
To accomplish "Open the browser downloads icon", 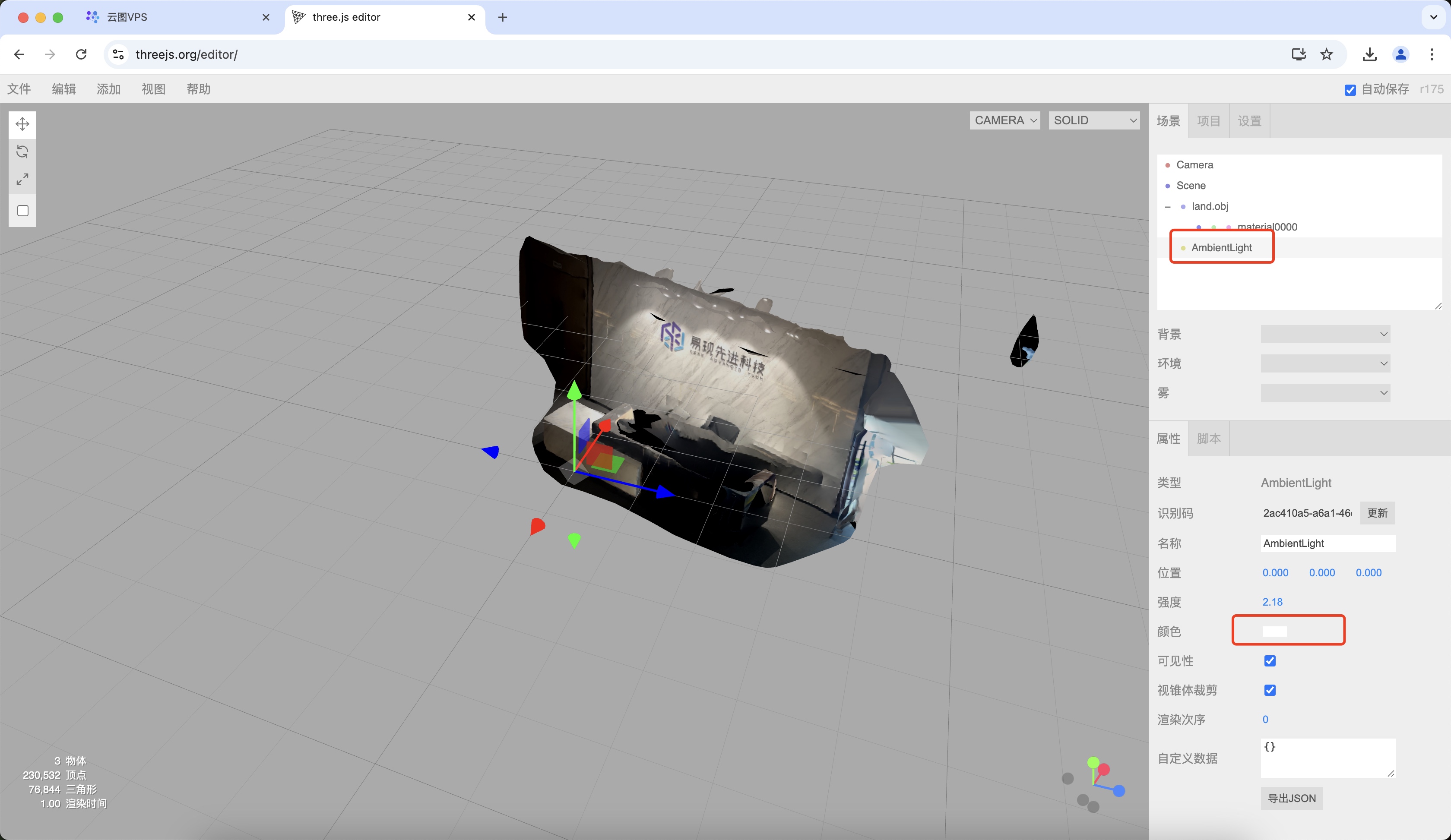I will point(1370,54).
